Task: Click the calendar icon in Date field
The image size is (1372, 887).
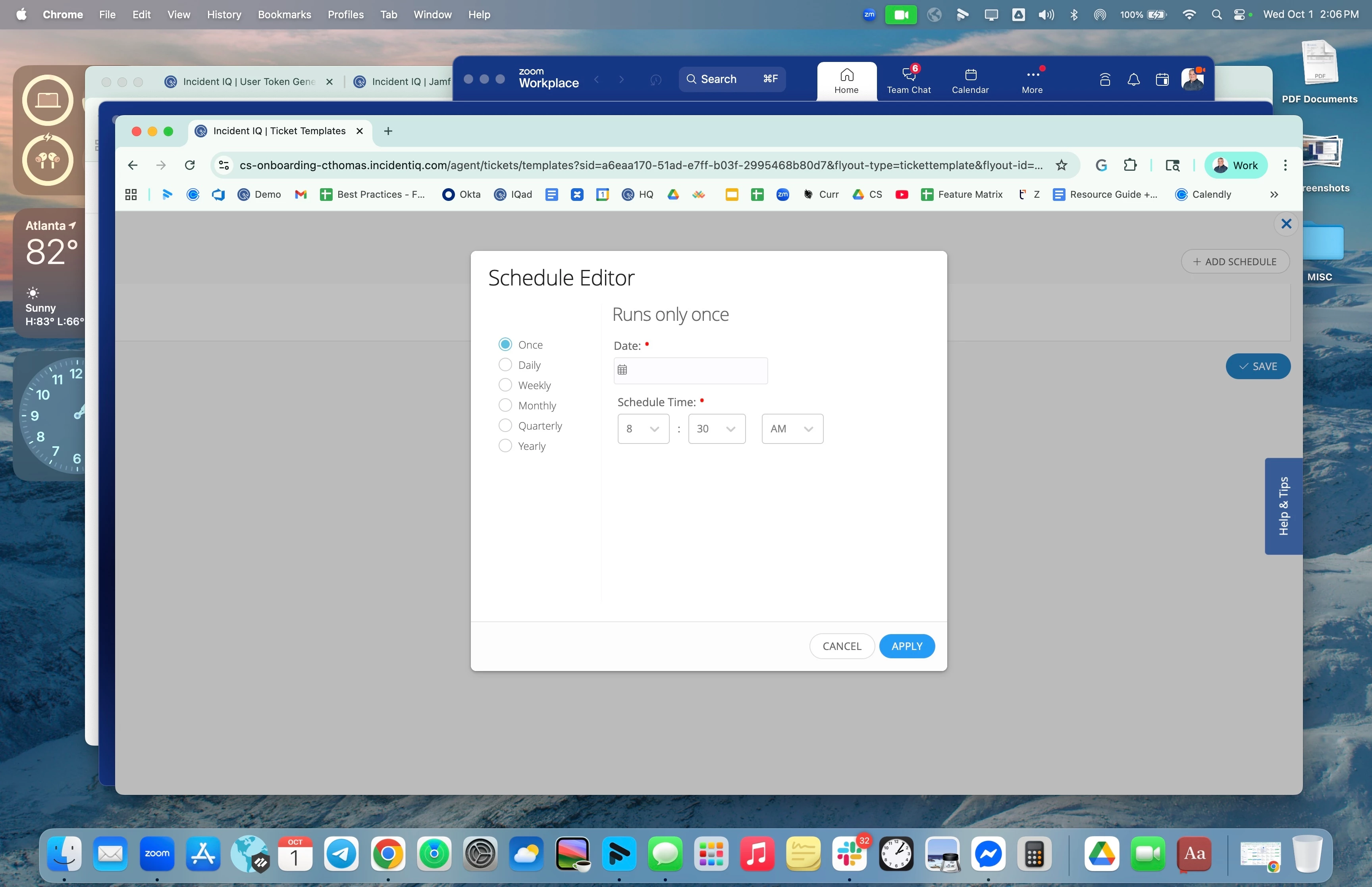Action: (x=622, y=370)
